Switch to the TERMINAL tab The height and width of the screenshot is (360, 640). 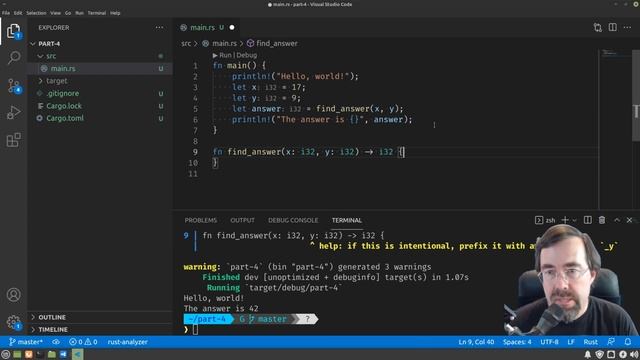pos(347,220)
